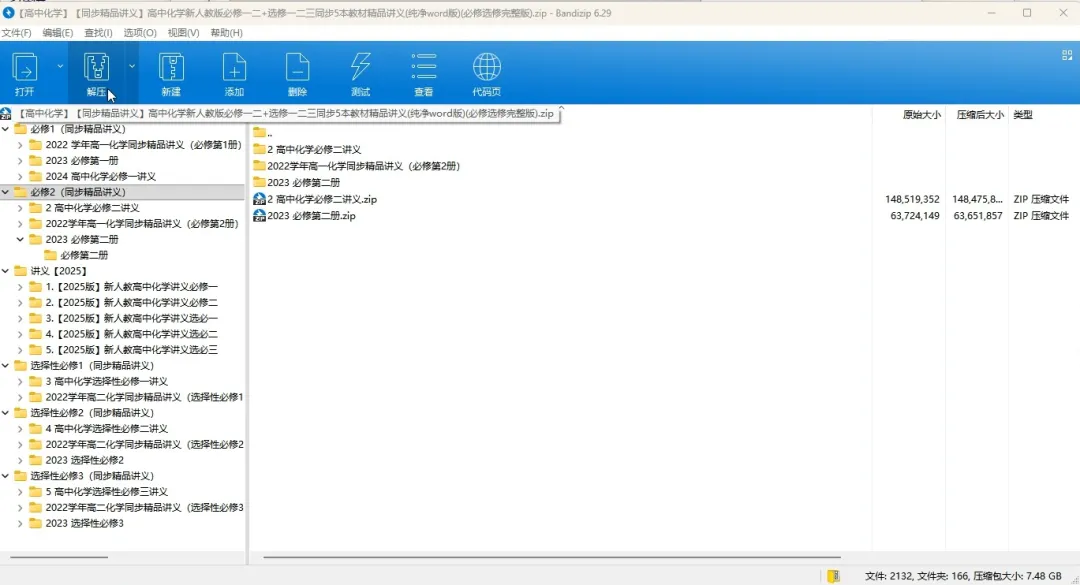Select 1.【2025版】新人教高中化学讲义必修一 folder
The width and height of the screenshot is (1080, 585).
click(x=132, y=287)
